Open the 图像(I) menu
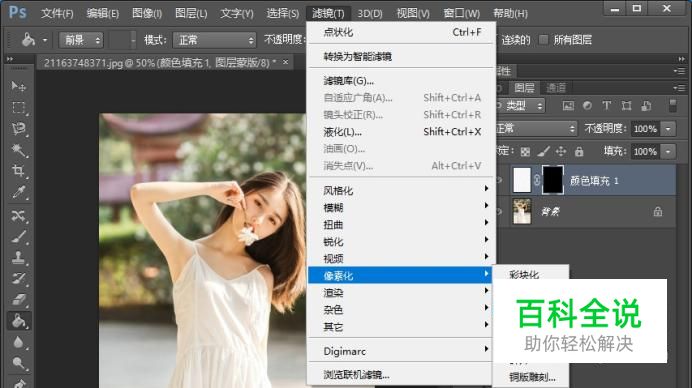 point(147,13)
